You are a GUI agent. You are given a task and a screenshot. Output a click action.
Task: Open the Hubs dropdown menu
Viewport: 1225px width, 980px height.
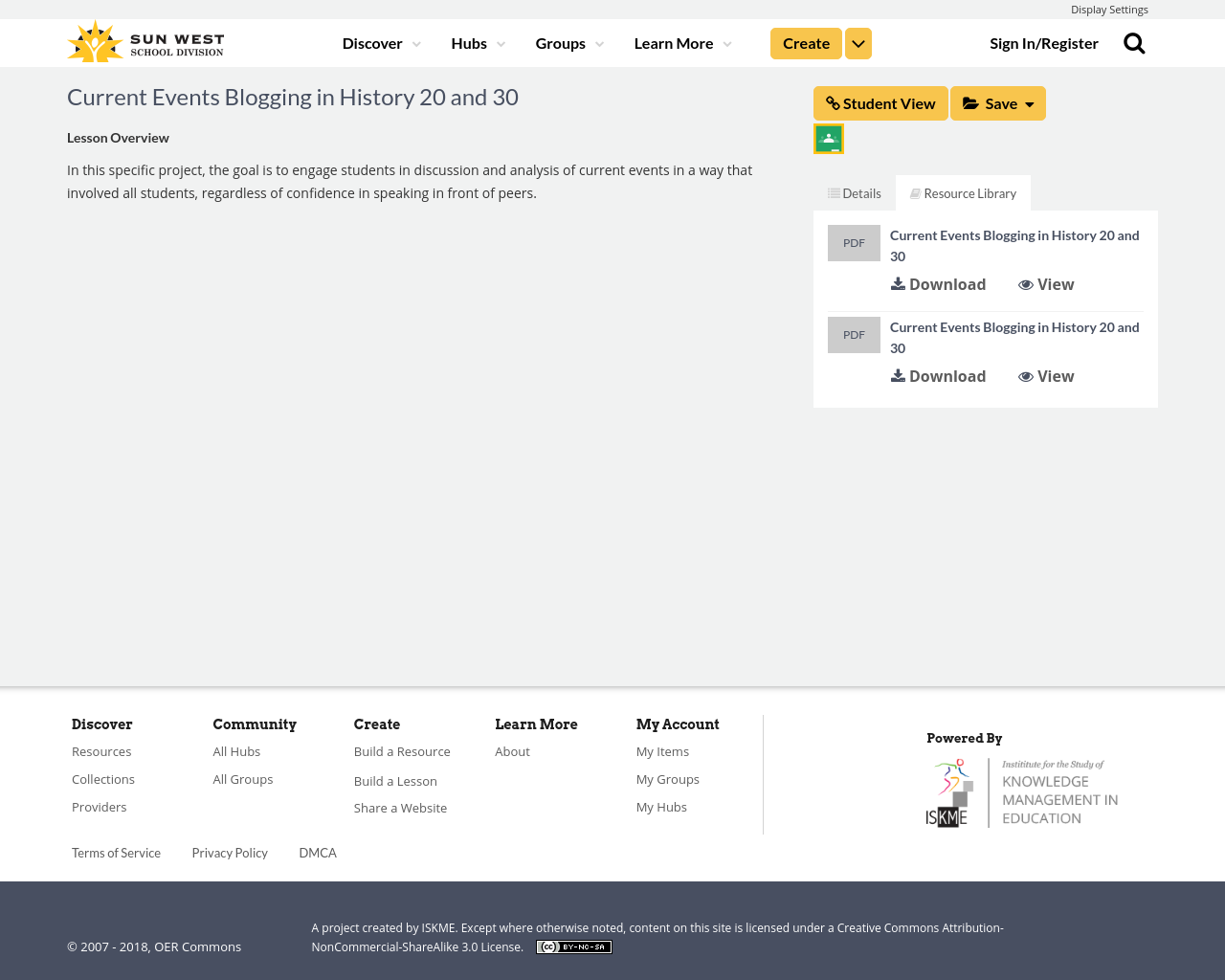coord(478,44)
